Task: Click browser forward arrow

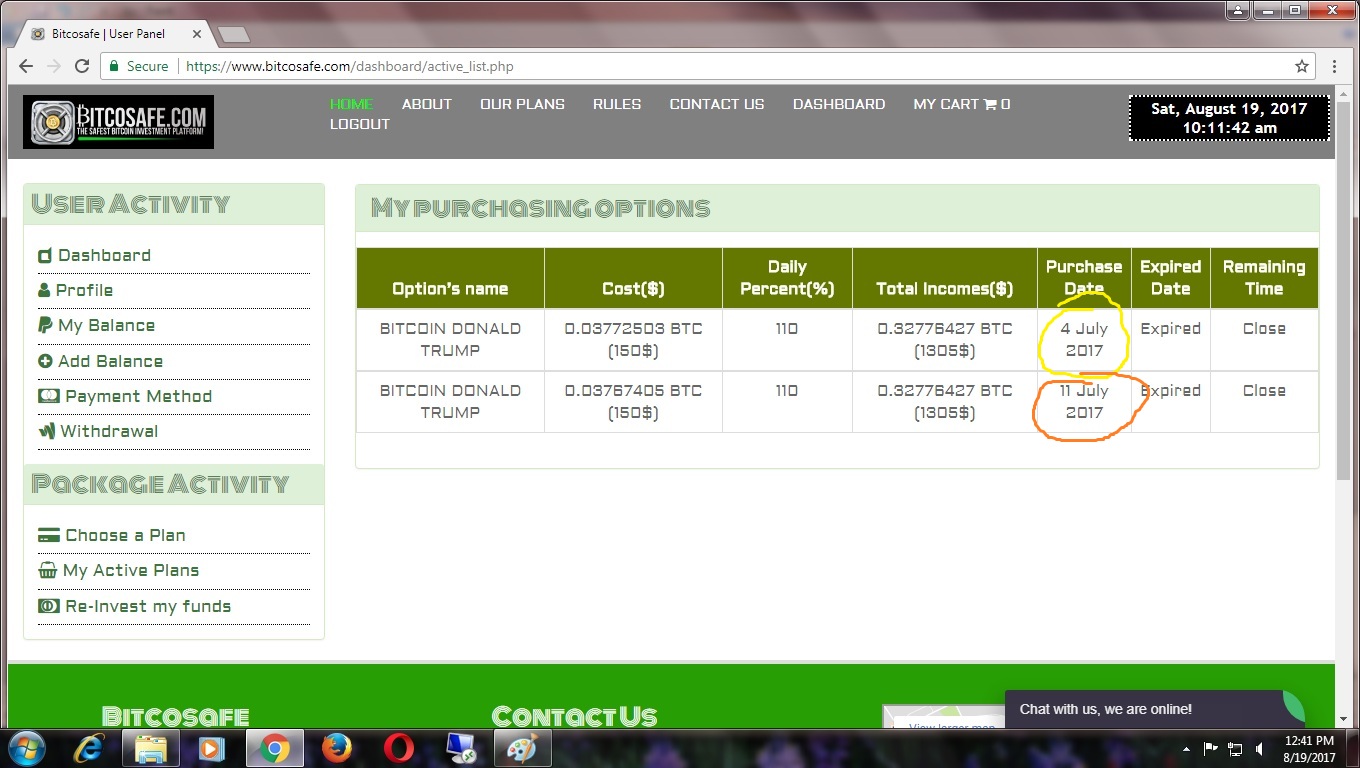Action: pos(54,66)
